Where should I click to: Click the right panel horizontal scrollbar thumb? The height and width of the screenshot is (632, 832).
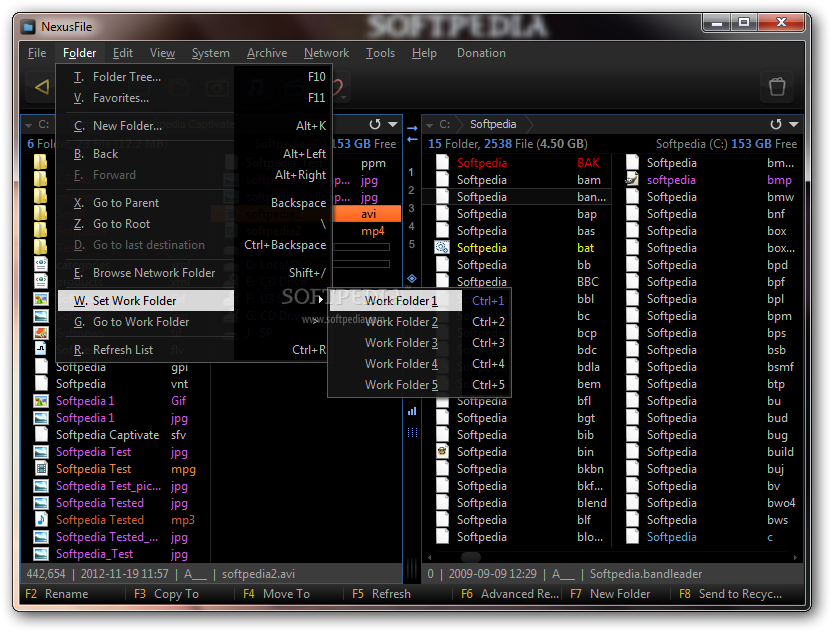point(471,557)
